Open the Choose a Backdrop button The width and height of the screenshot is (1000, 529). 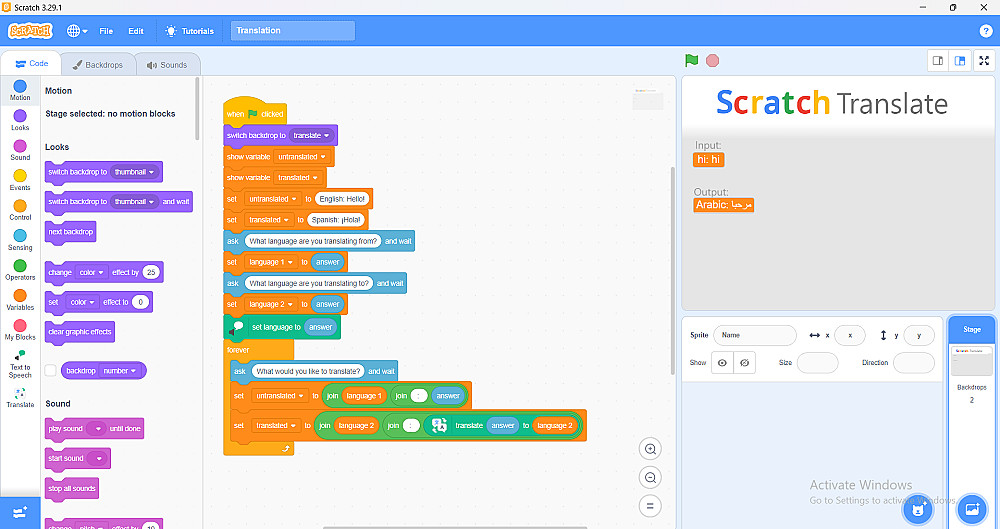click(972, 509)
